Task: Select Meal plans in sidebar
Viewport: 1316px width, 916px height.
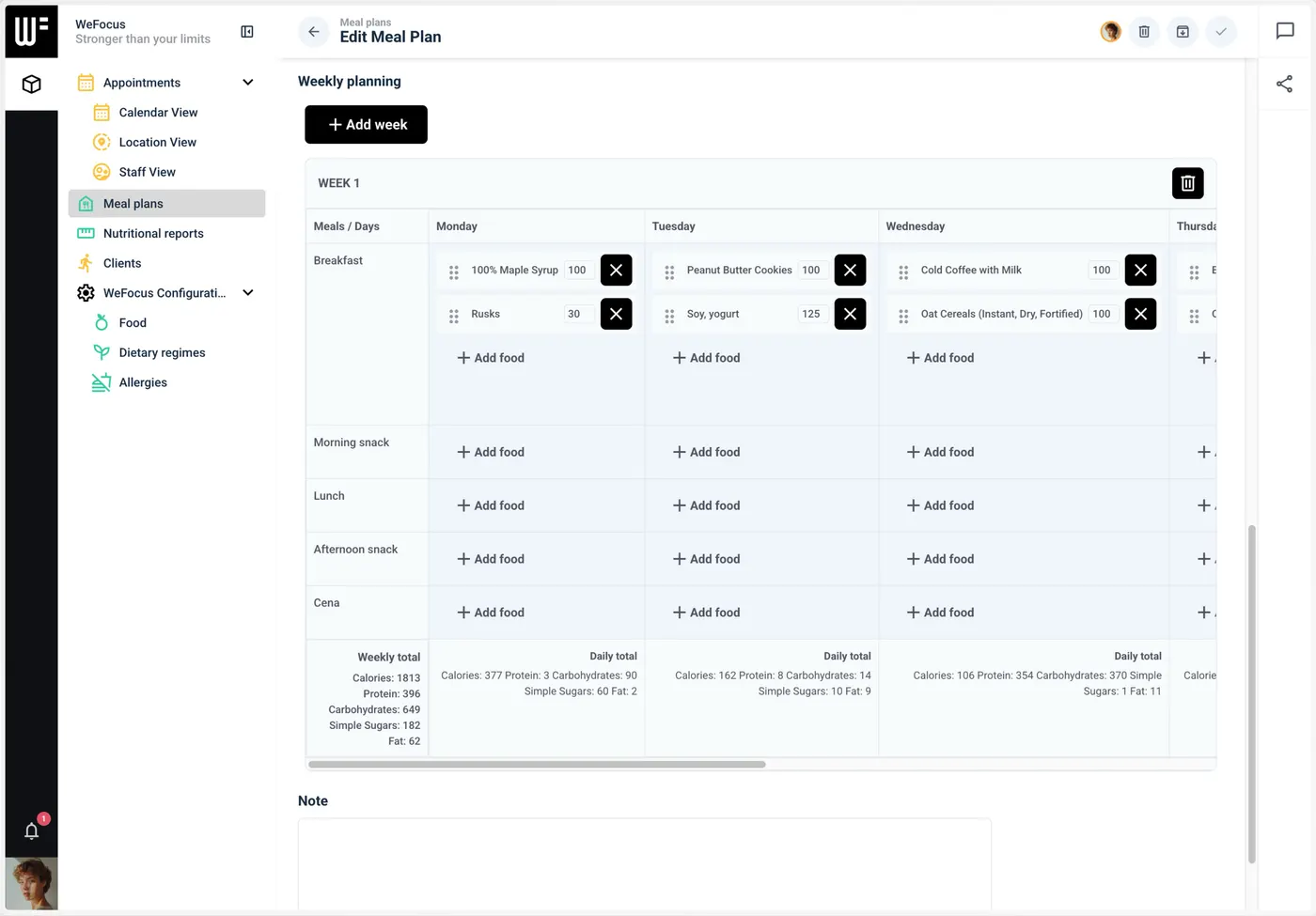Action: pos(166,204)
